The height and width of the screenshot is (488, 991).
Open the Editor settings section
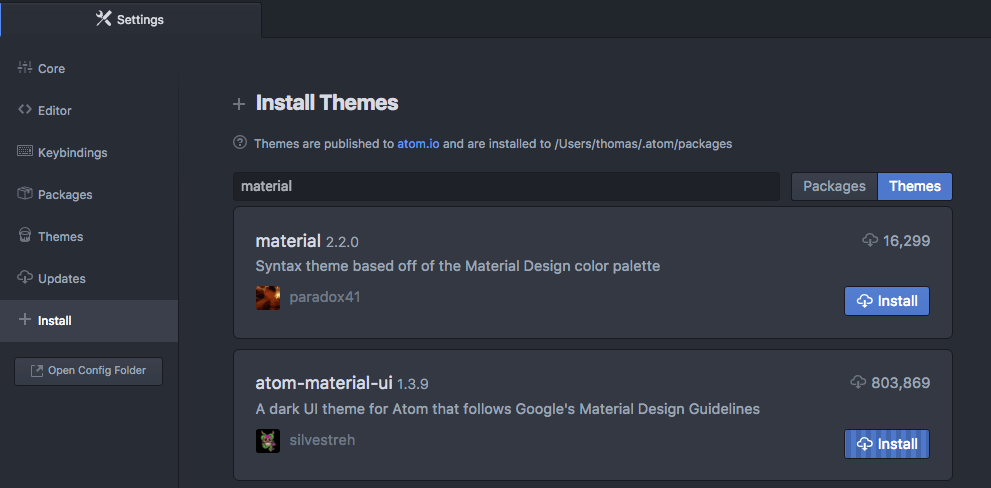tap(54, 111)
